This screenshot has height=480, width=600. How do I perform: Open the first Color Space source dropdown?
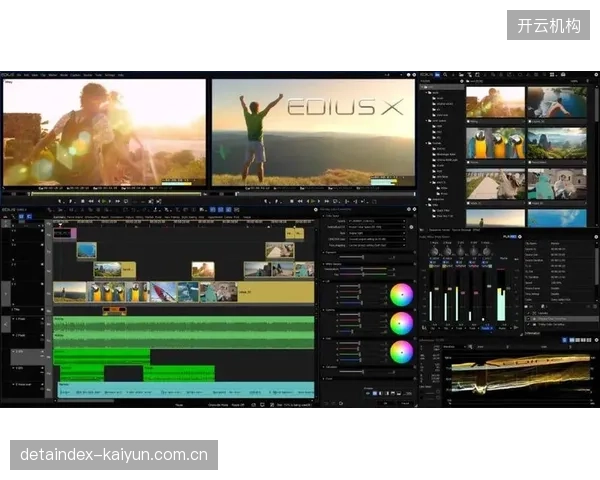[x=377, y=221]
